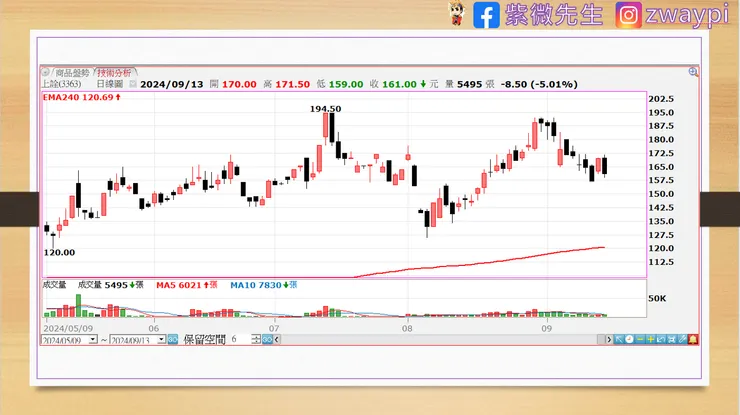Click the scrollbar left arrow
This screenshot has width=740, height=415.
tap(277, 339)
